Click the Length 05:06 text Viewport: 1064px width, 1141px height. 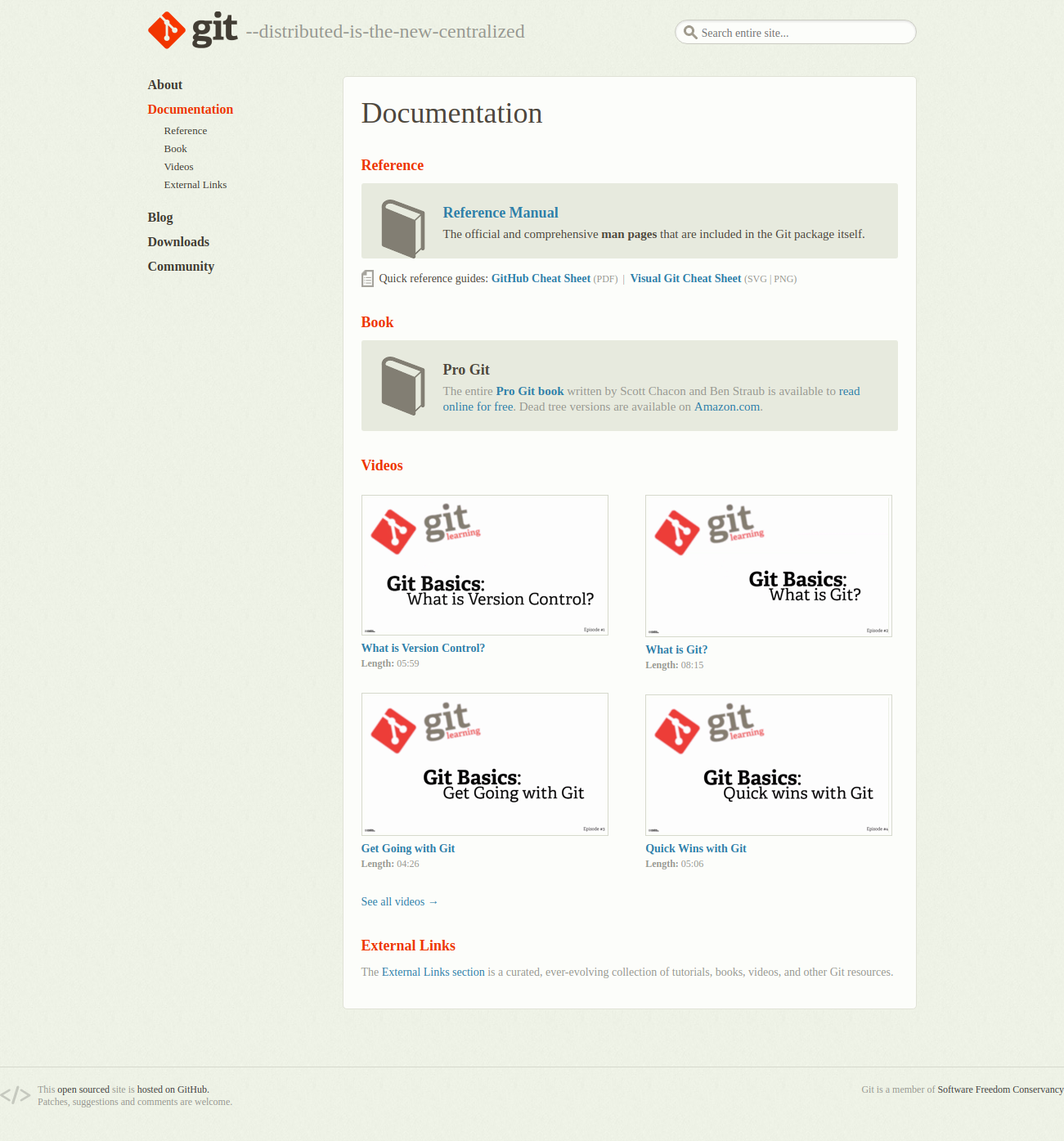pos(675,864)
